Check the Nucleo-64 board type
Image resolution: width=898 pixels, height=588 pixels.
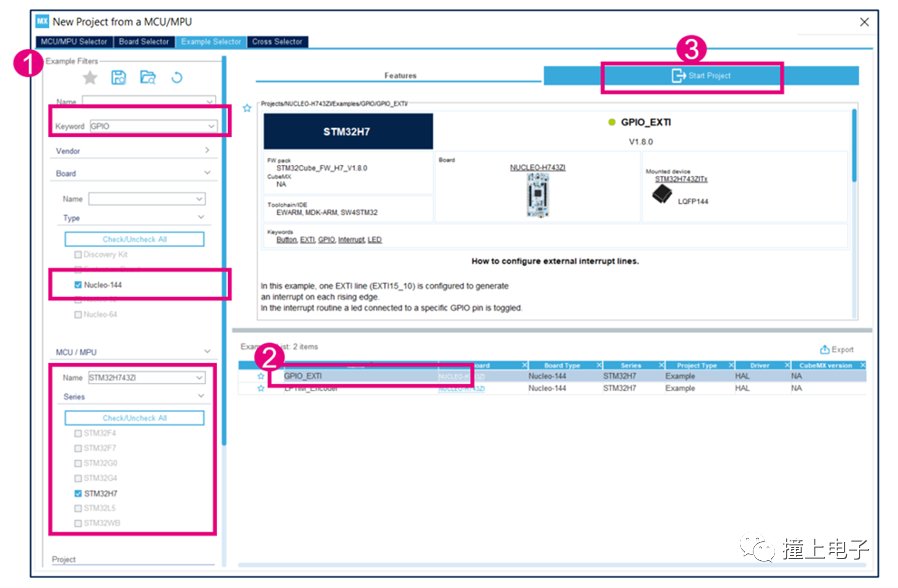[x=78, y=314]
